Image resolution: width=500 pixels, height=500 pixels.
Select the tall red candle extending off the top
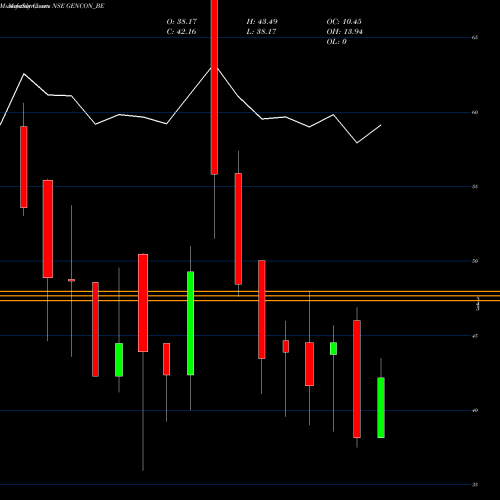click(x=214, y=87)
